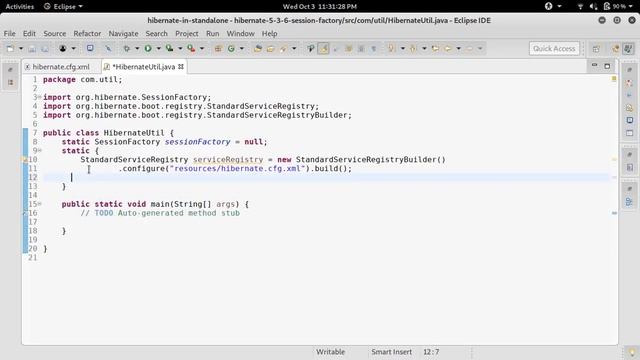Screen dimensions: 640x360
Task: Open the accessibility menu in top bar
Action: point(553,7)
